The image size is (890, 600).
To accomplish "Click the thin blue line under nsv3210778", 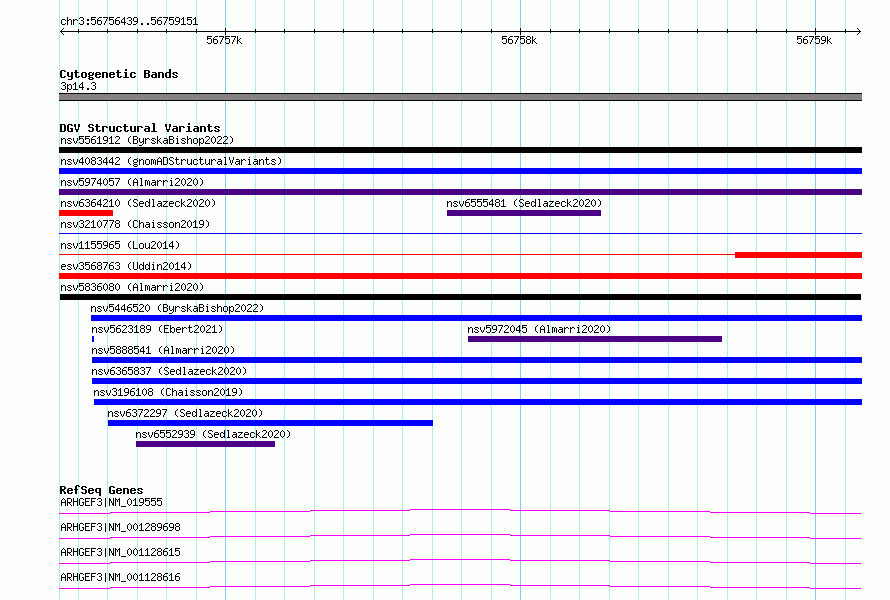I will coord(460,234).
